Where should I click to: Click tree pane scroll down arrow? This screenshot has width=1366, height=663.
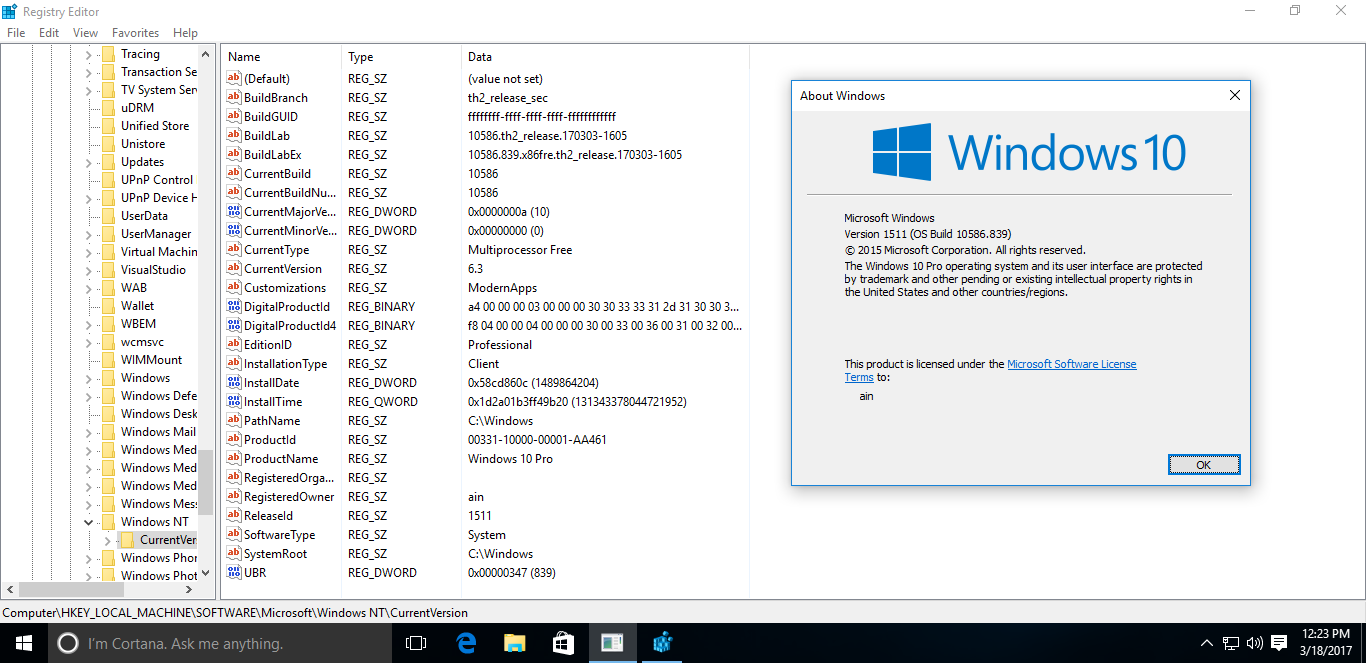tap(206, 574)
